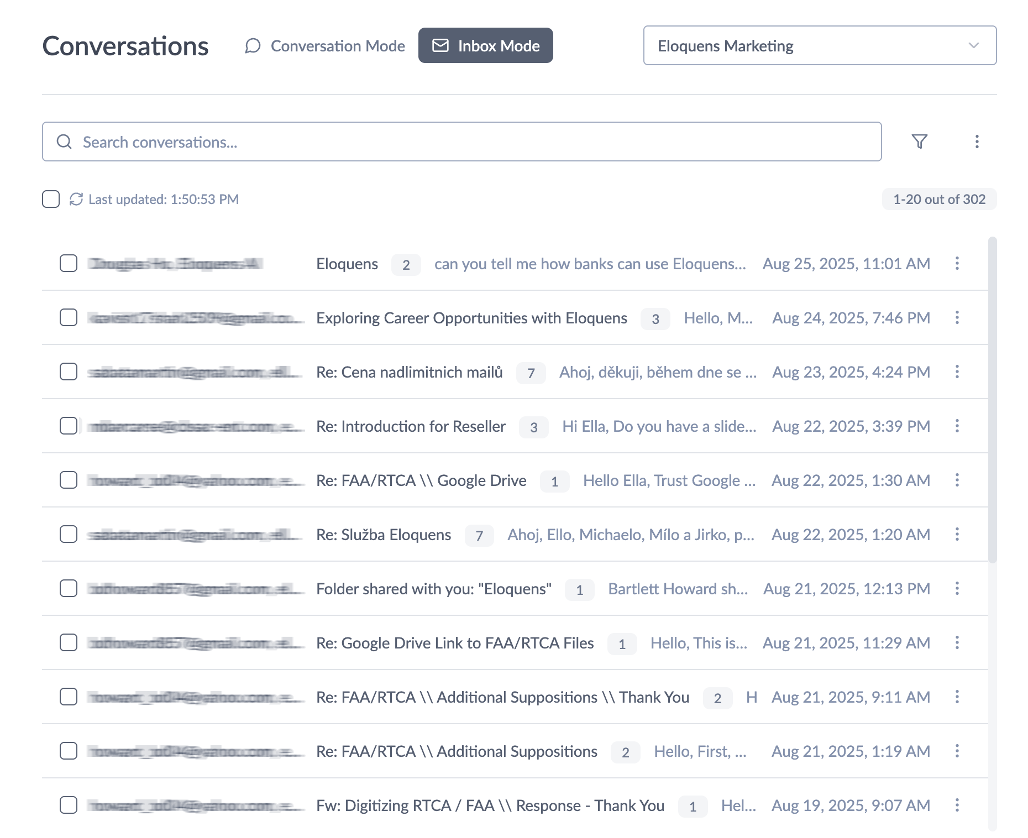Open 'Re: Google Drive Link to FAA/RTCA Files'
Screen dimensions: 1028x838
pos(455,643)
